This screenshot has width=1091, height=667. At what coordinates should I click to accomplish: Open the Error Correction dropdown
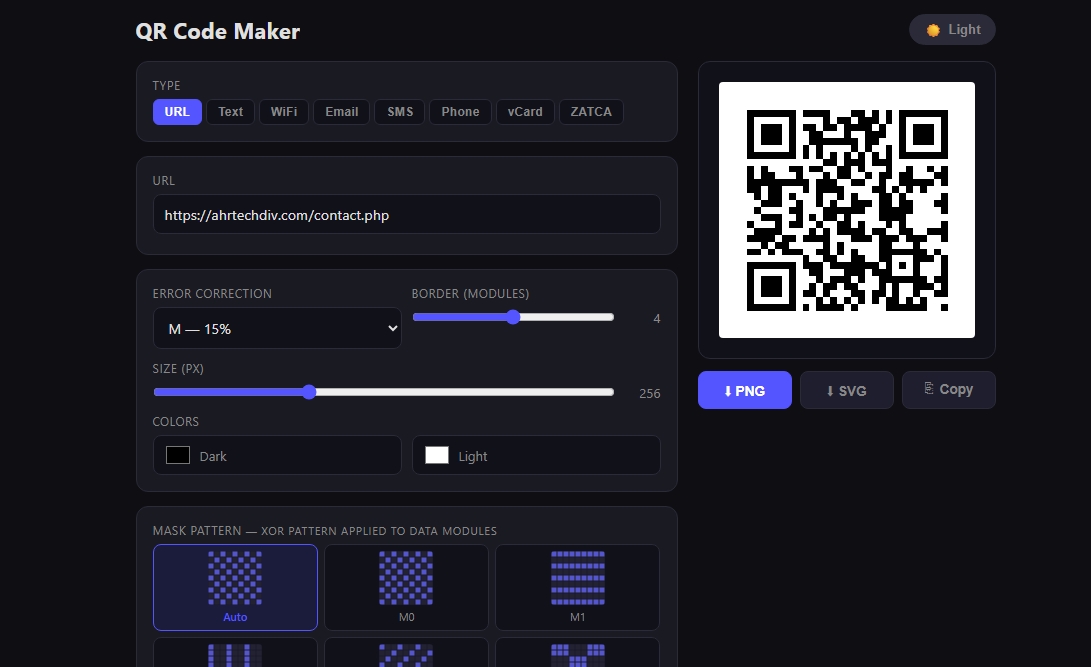(x=277, y=328)
